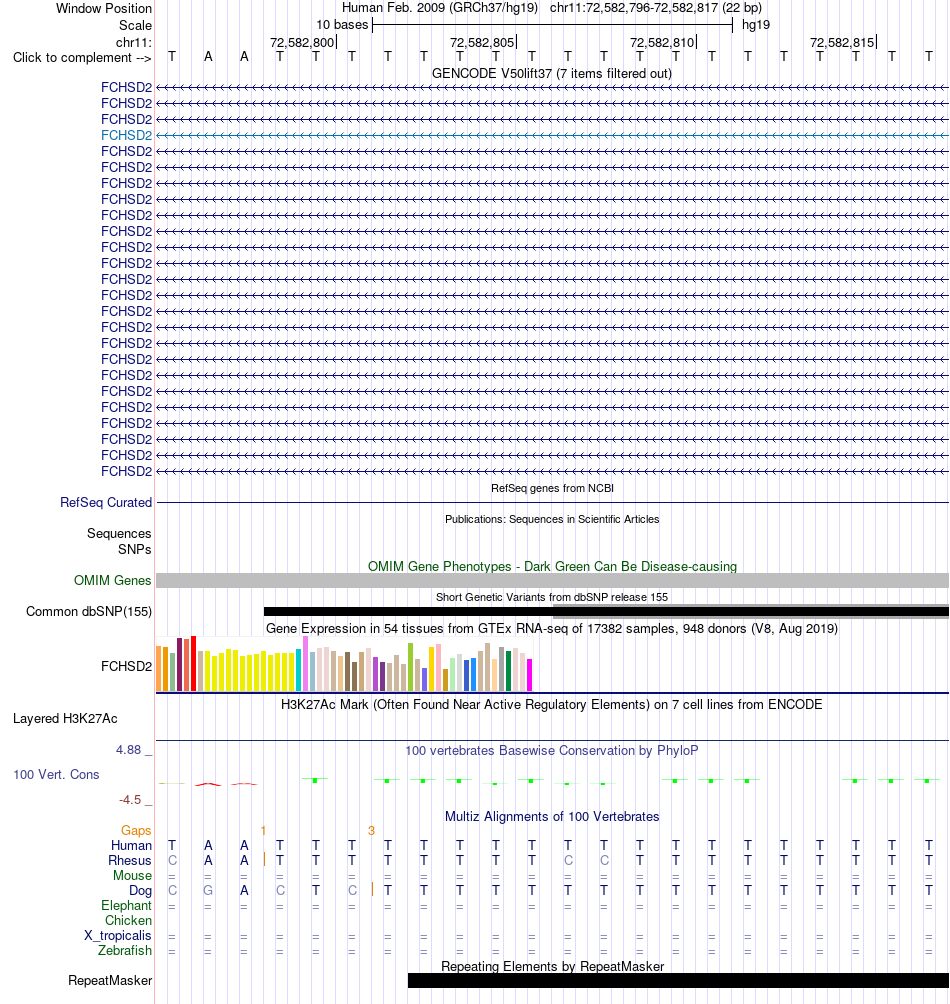Viewport: 950px width, 1004px height.
Task: Click the 'chr11:' ruler label
Action: click(134, 42)
